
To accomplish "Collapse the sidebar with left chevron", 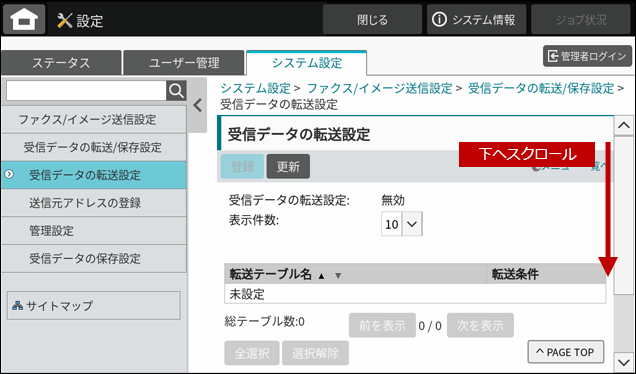I will 198,105.
